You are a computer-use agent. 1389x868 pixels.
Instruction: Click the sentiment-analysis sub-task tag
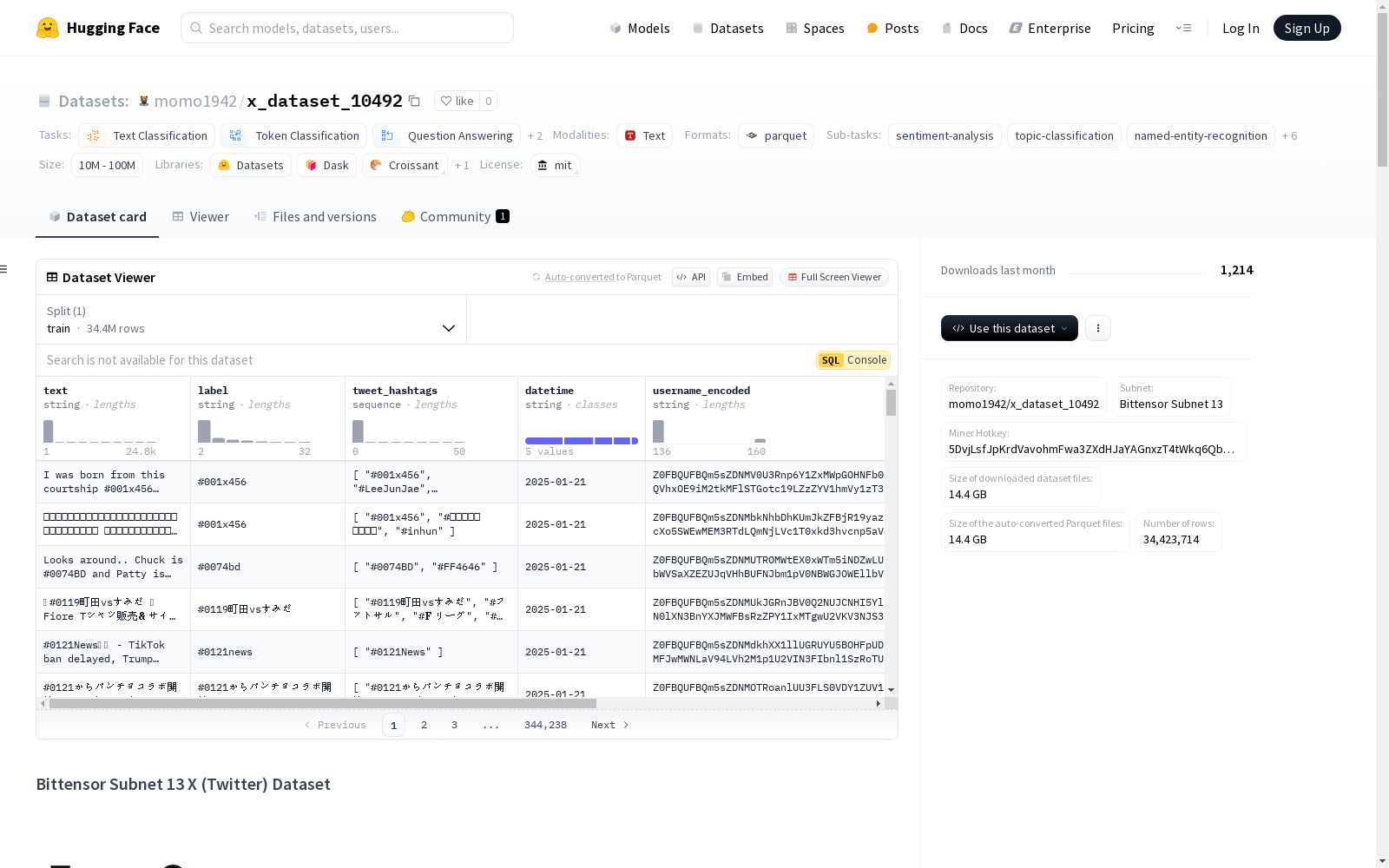click(x=945, y=135)
